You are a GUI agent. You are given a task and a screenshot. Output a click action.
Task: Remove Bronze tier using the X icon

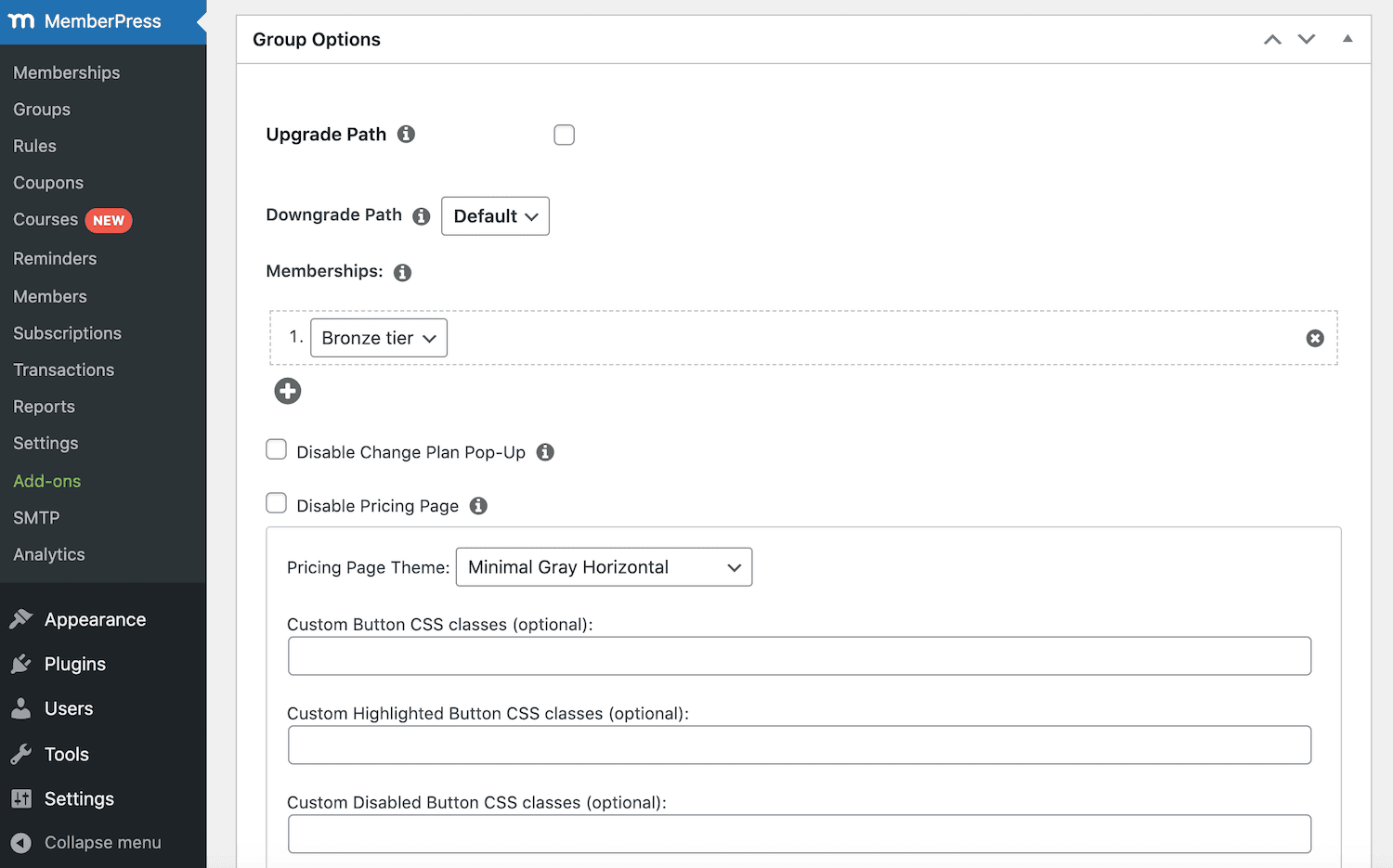pyautogui.click(x=1314, y=338)
